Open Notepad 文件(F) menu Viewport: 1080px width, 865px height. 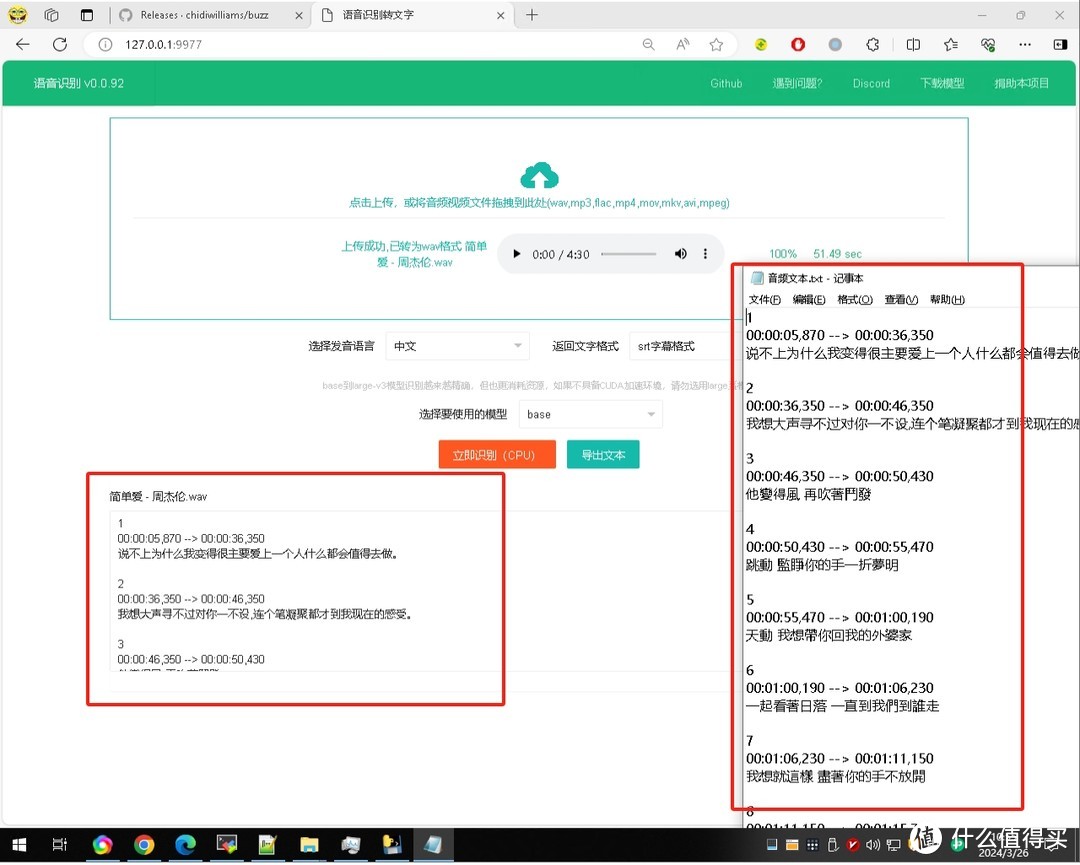point(765,300)
